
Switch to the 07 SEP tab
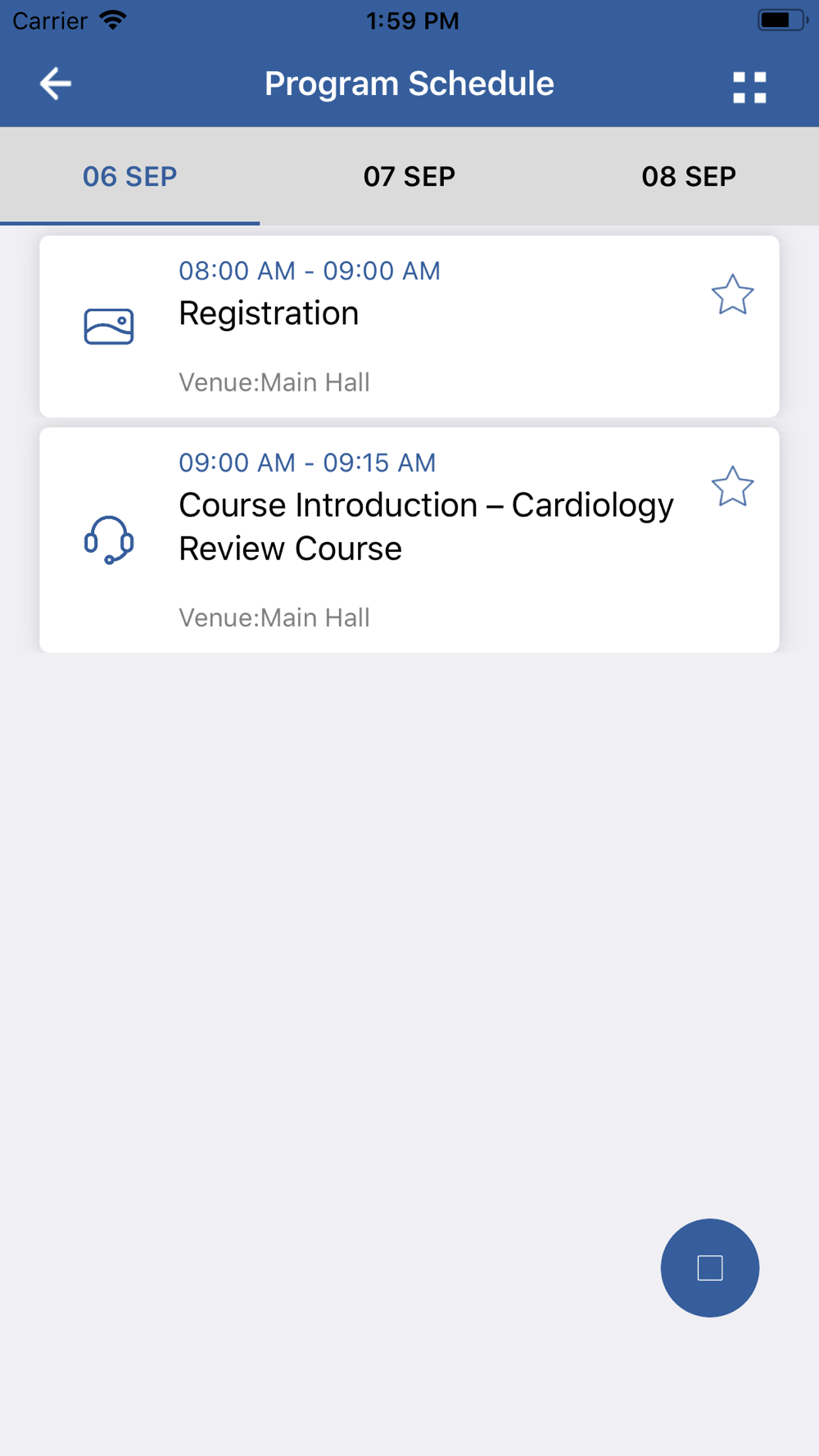pos(409,176)
